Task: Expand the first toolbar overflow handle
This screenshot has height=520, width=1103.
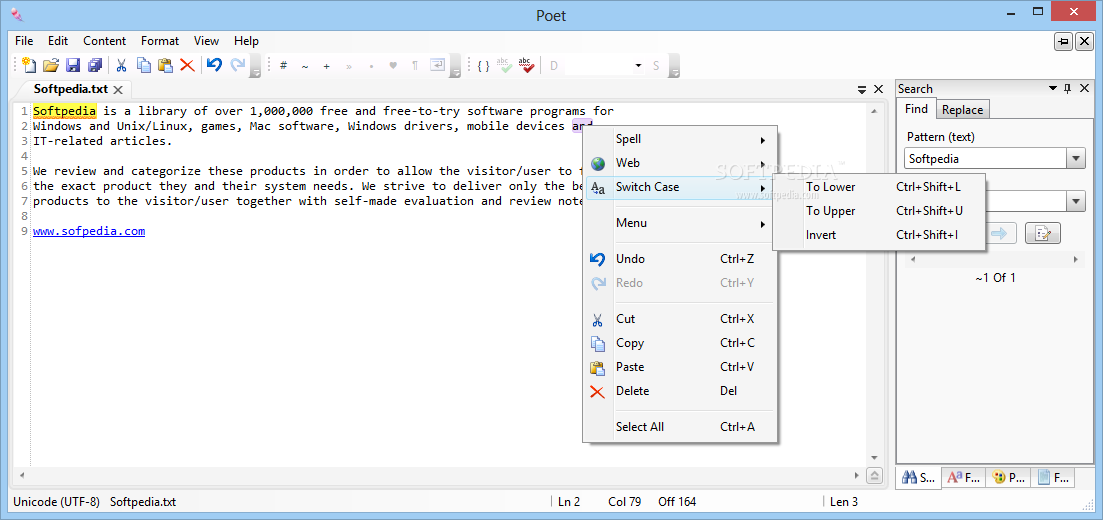Action: click(x=257, y=67)
